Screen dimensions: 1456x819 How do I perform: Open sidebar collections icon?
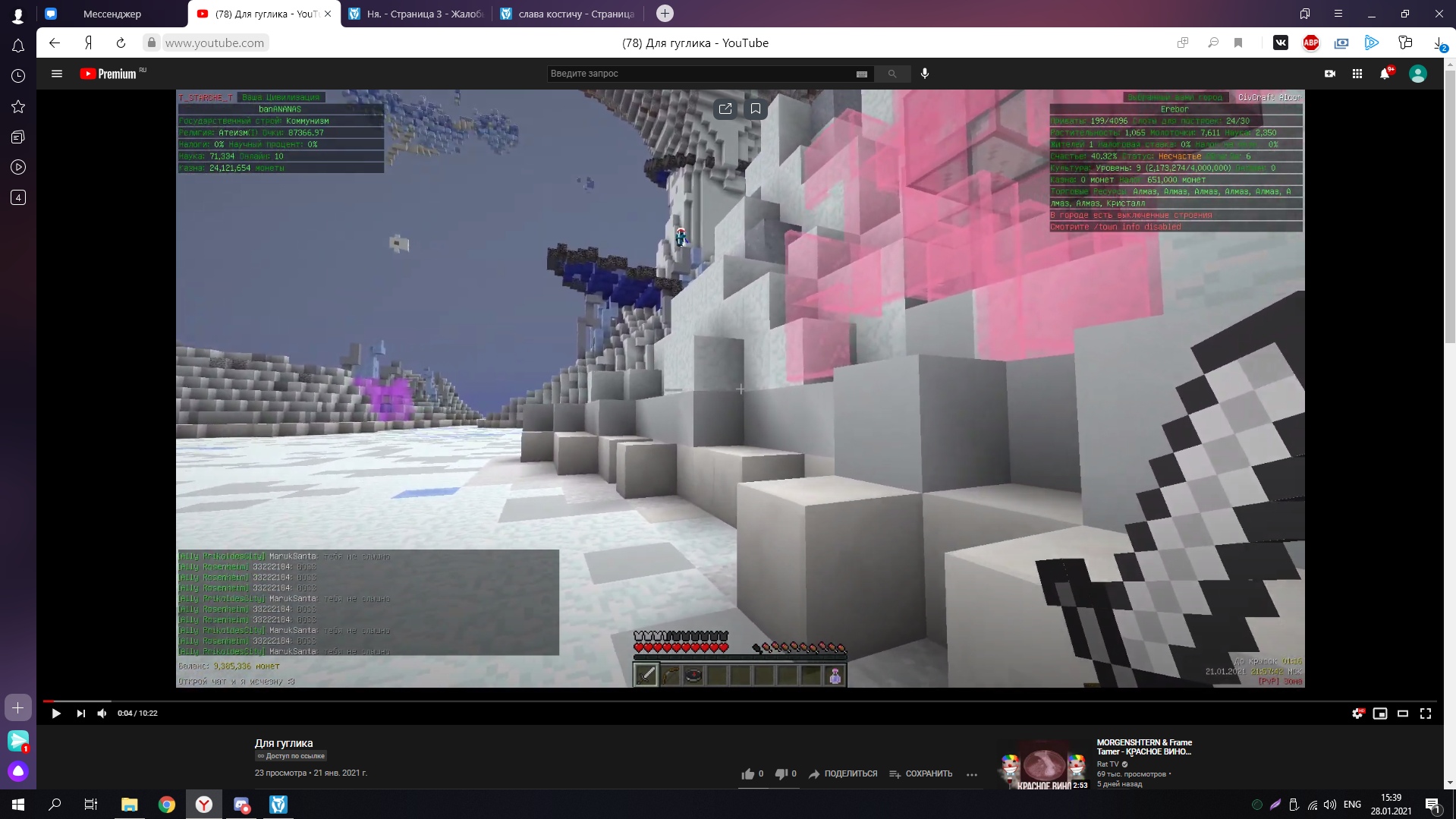click(x=18, y=137)
